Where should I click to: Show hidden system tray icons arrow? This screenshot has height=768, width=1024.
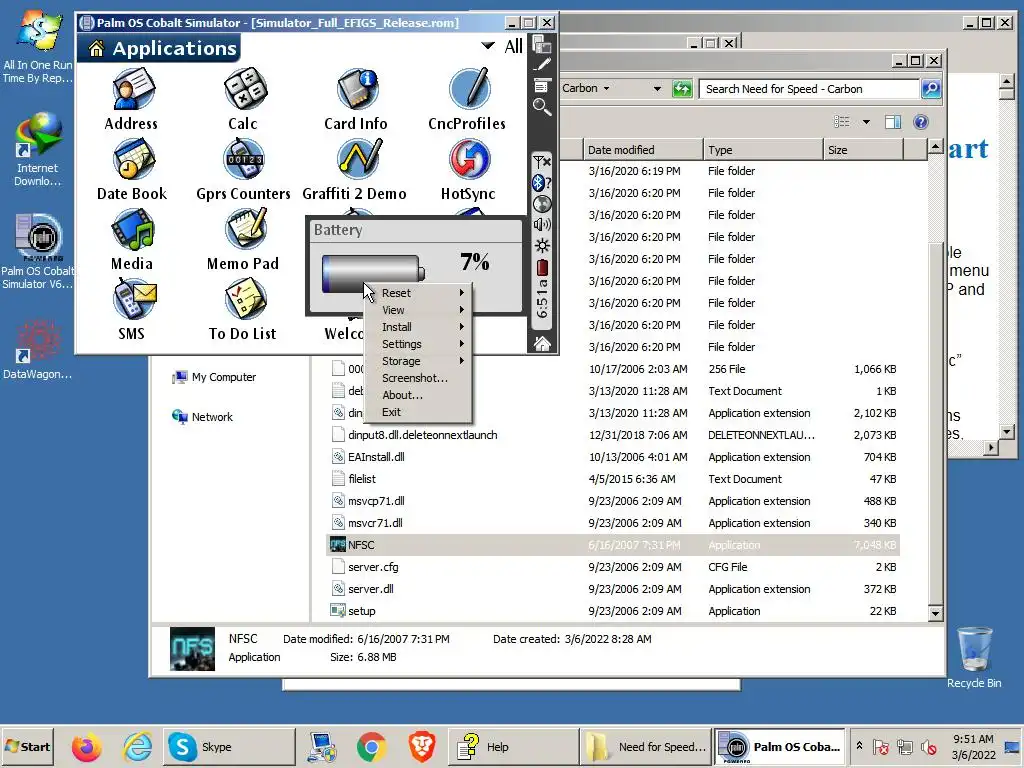coord(859,745)
